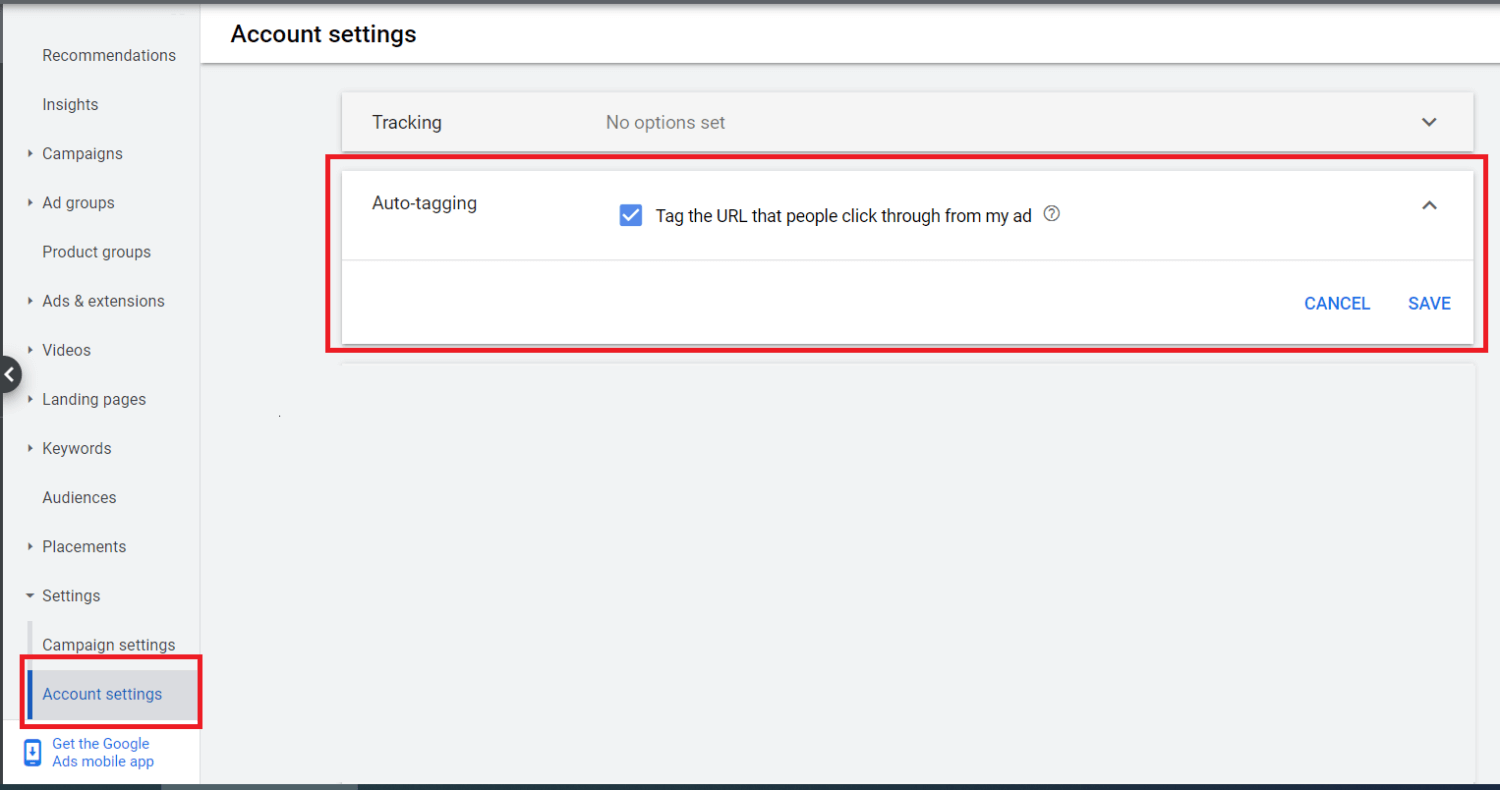The height and width of the screenshot is (790, 1500).
Task: Click the help icon beside auto-tagging text
Action: click(1051, 214)
